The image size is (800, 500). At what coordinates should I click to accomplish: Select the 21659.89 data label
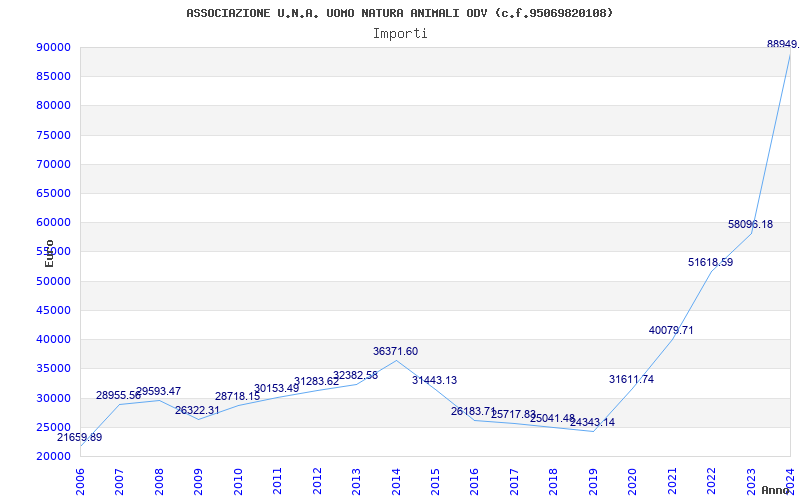(x=80, y=437)
